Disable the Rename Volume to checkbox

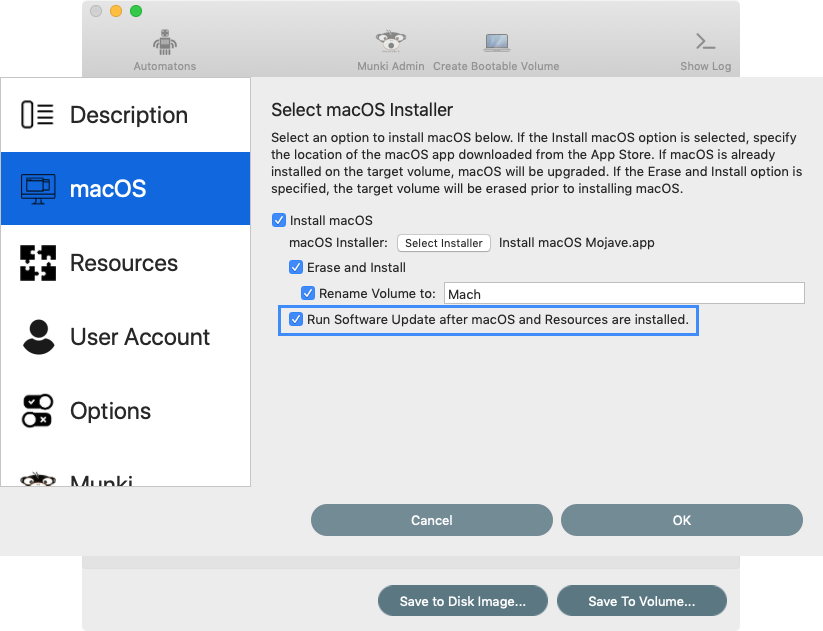pyautogui.click(x=308, y=293)
